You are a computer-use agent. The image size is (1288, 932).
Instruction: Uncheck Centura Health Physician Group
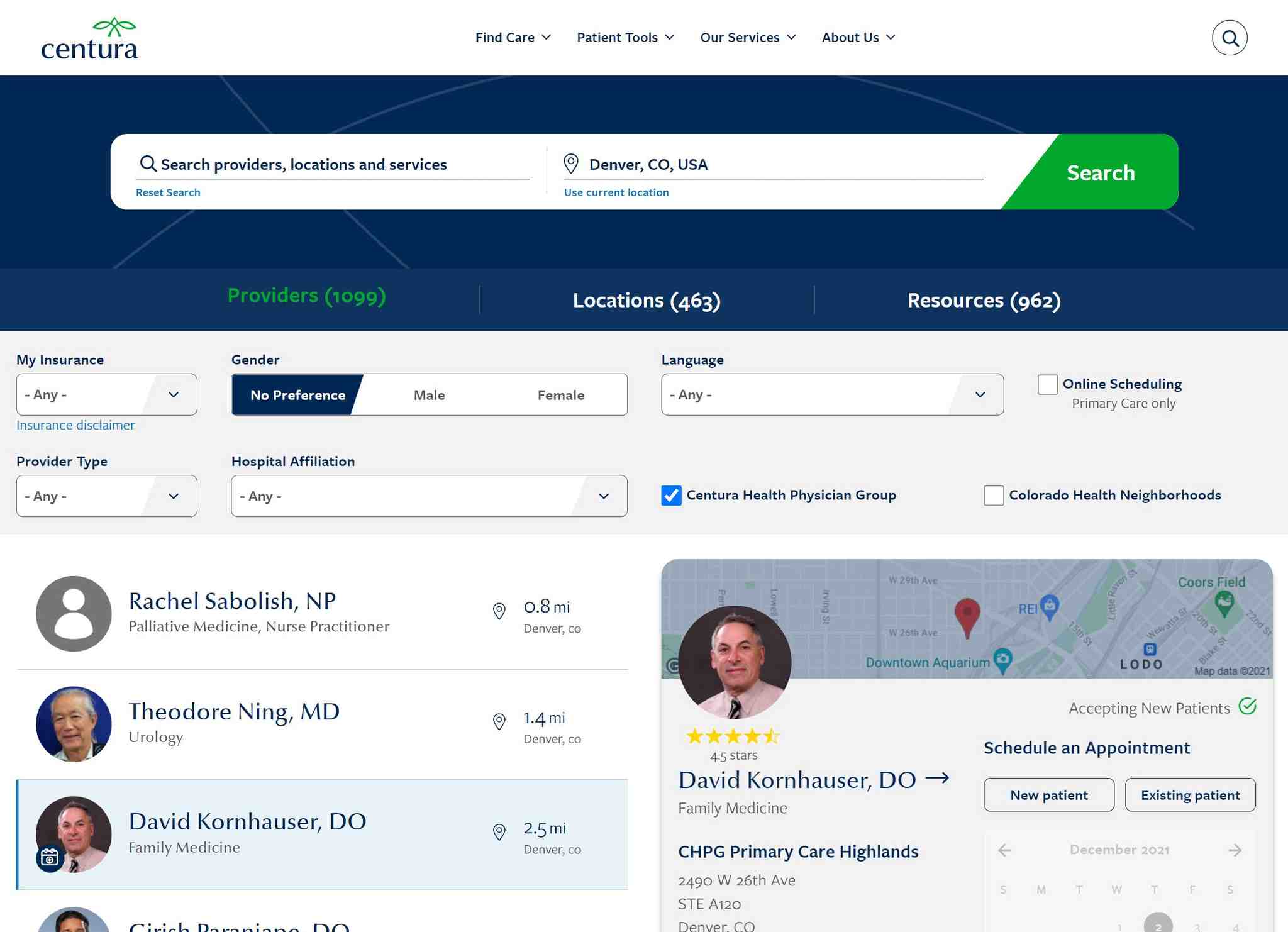(671, 496)
